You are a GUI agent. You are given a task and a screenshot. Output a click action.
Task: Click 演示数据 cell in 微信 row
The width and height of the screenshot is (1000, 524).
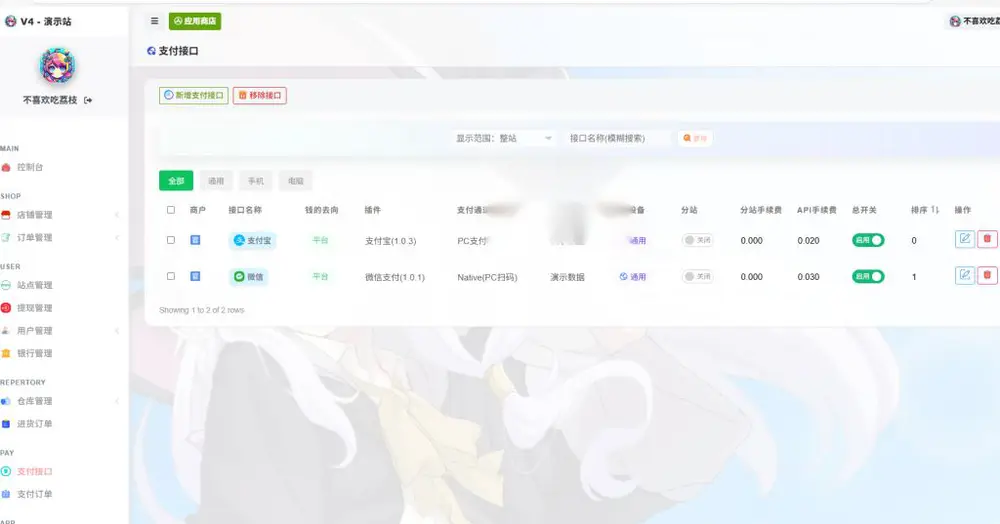(x=568, y=277)
